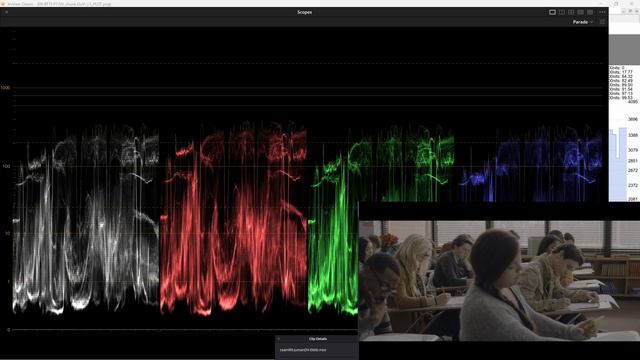Click the light blue histogram bar chart
This screenshot has width=640, height=360.
[x=618, y=164]
